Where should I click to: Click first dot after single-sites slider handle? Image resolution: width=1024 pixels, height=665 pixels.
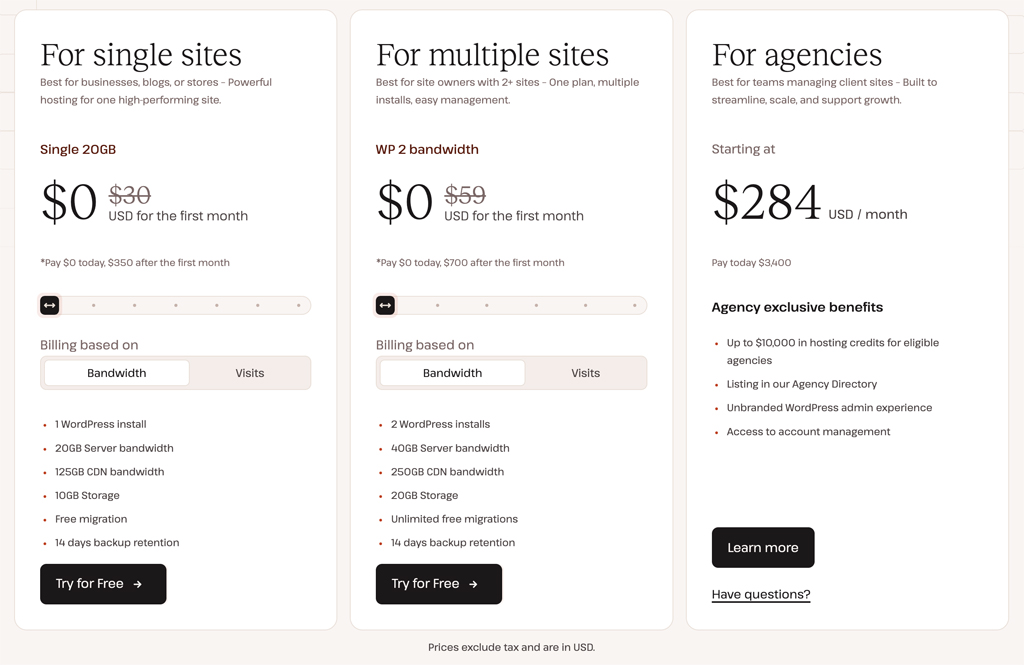point(94,305)
